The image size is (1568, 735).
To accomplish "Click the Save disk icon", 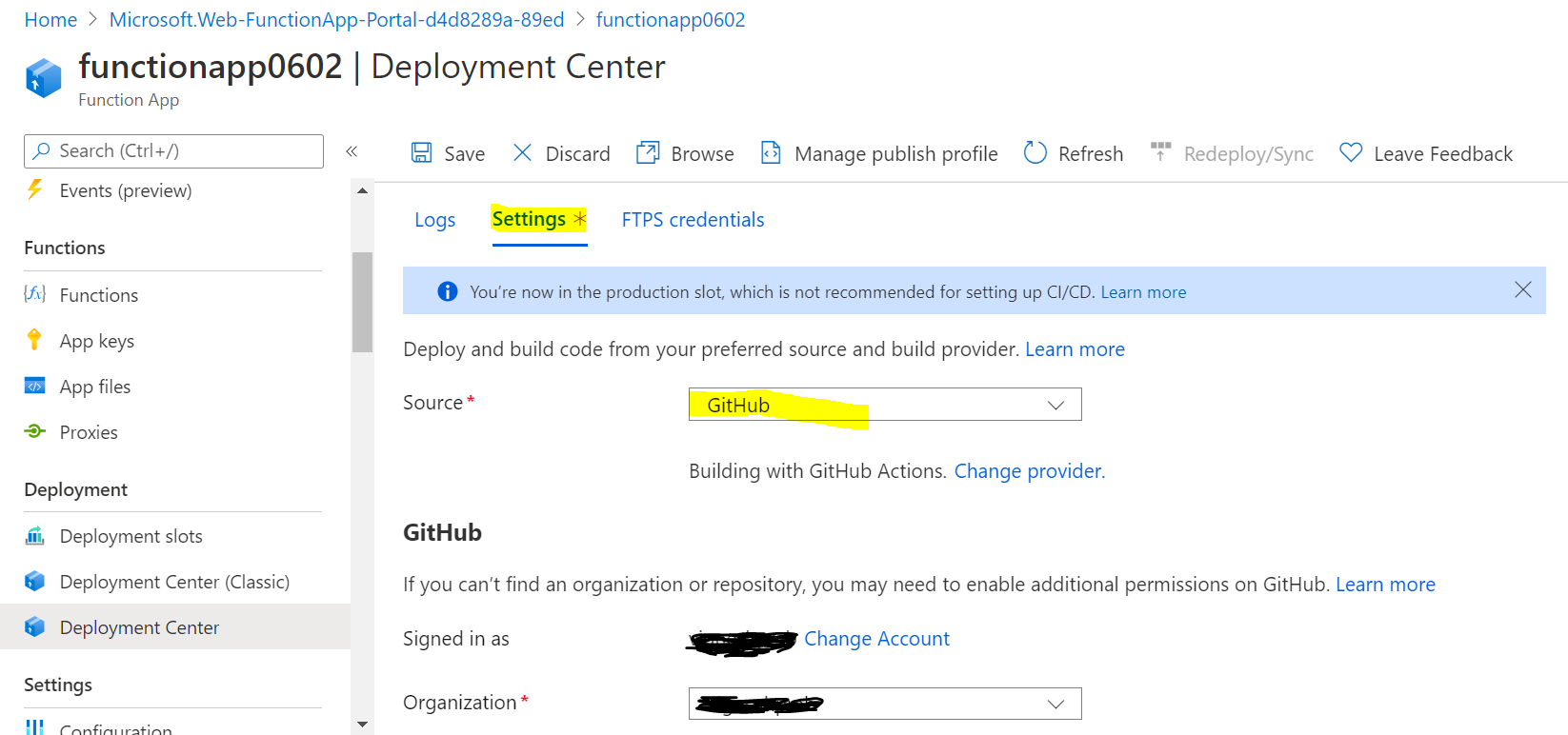I will pyautogui.click(x=421, y=152).
